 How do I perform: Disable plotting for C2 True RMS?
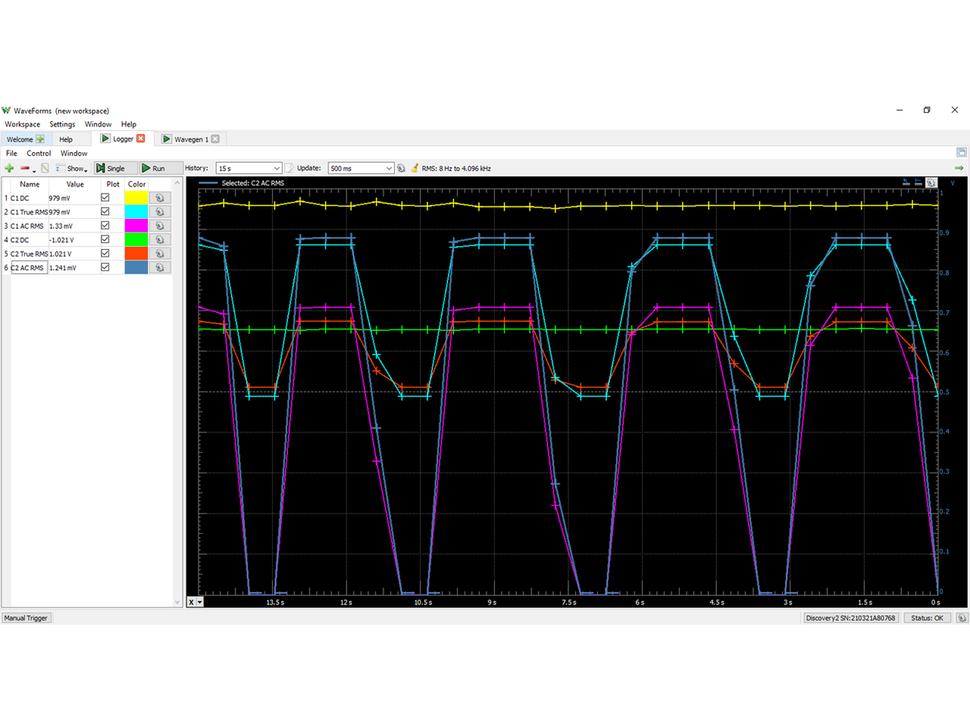pos(106,254)
